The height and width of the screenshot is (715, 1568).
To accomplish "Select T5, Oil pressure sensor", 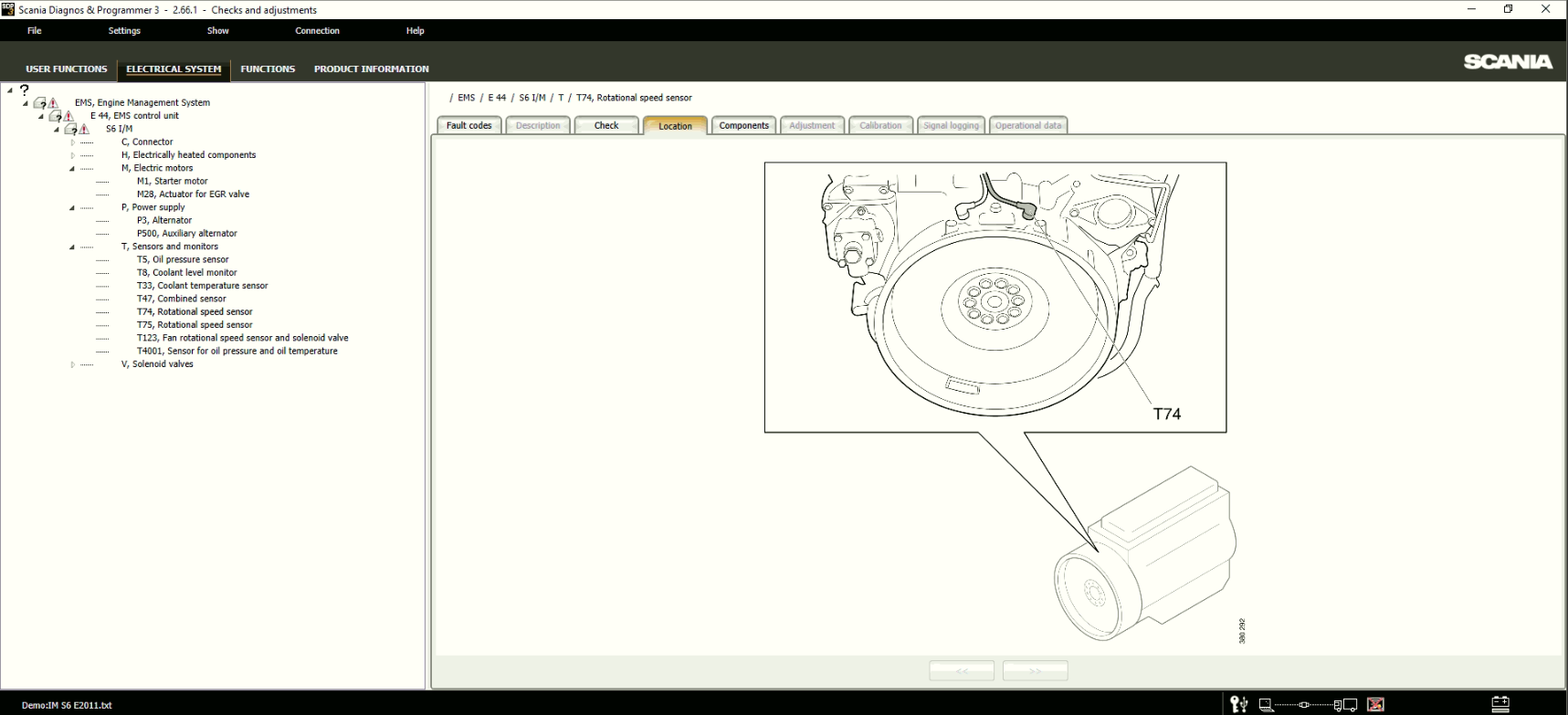I will [x=183, y=259].
